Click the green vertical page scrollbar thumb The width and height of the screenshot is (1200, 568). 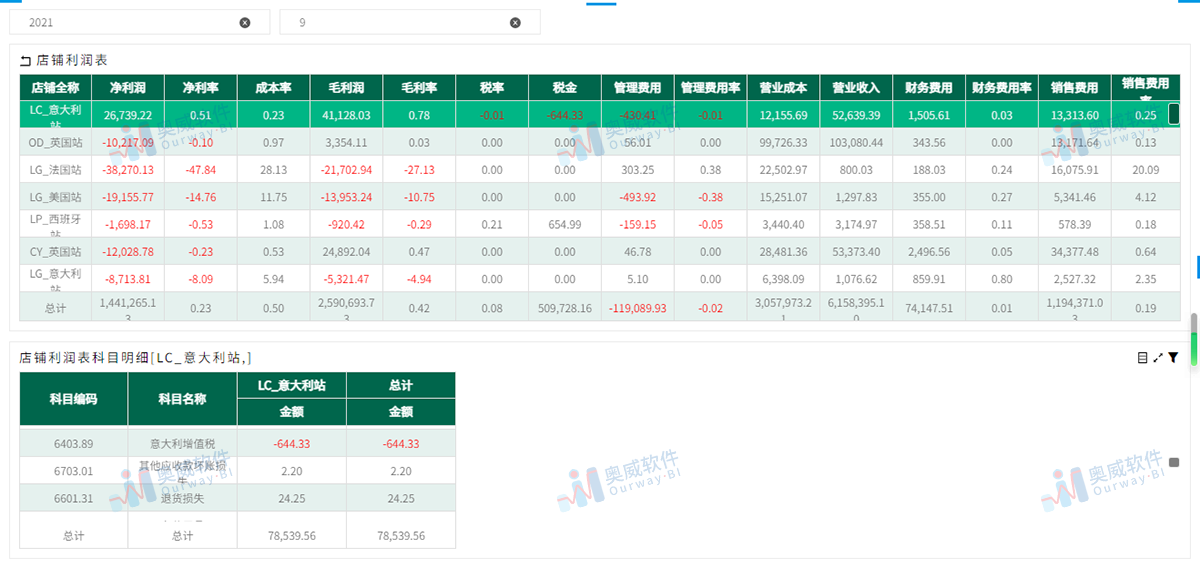pyautogui.click(x=1193, y=351)
